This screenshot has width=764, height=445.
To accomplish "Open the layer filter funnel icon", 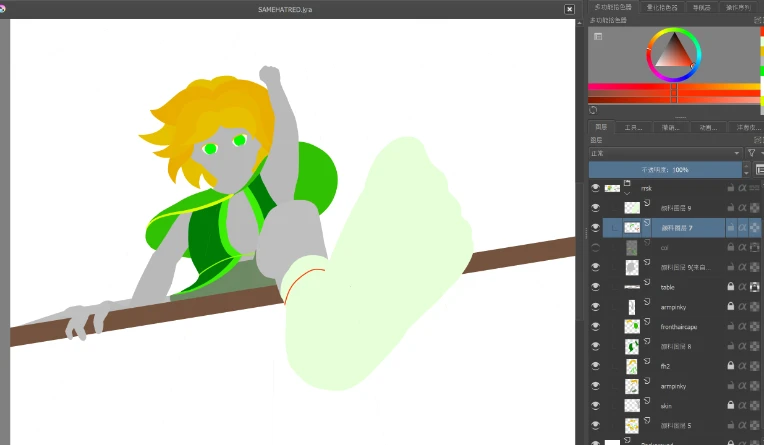I will point(751,153).
